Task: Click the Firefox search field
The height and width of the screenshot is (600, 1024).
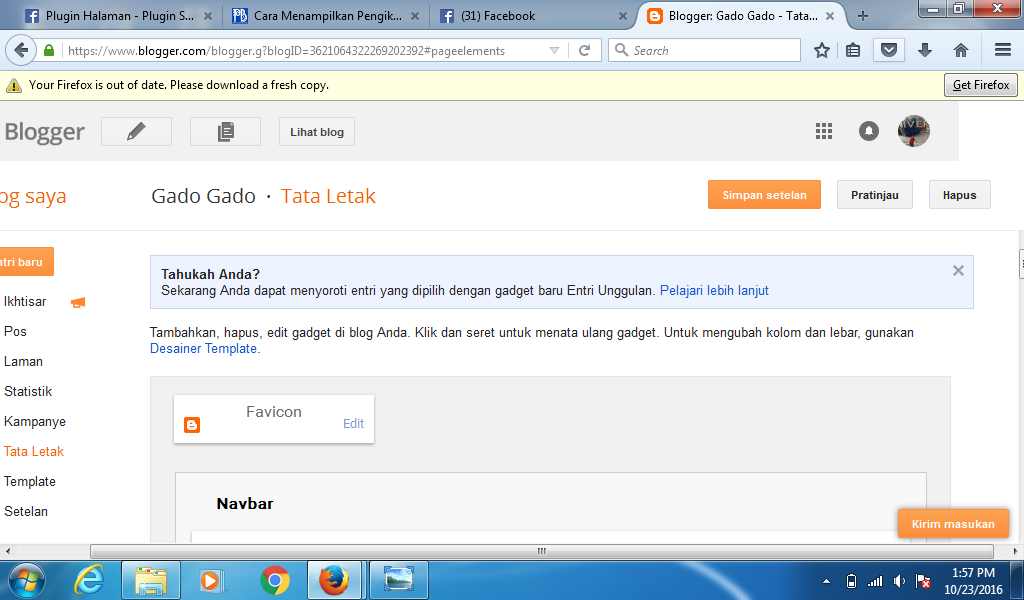Action: (x=704, y=50)
